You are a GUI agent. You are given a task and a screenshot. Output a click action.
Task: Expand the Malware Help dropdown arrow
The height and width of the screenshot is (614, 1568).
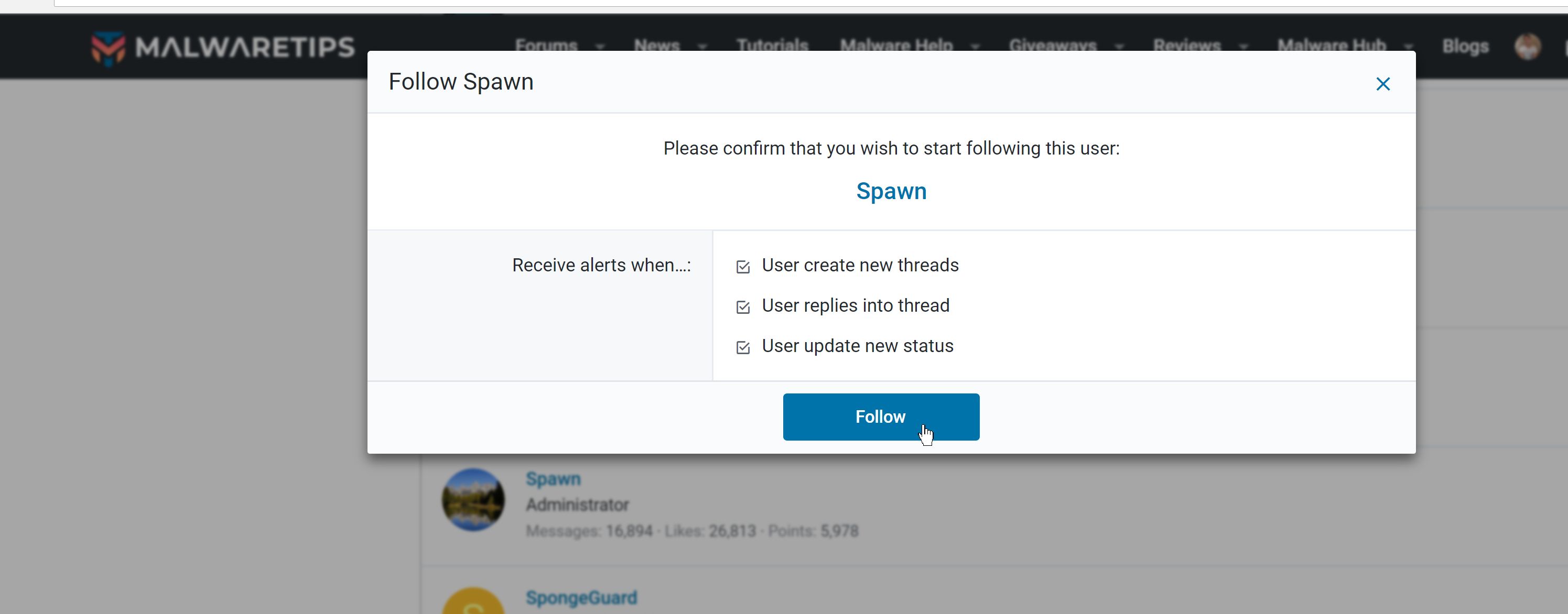975,46
